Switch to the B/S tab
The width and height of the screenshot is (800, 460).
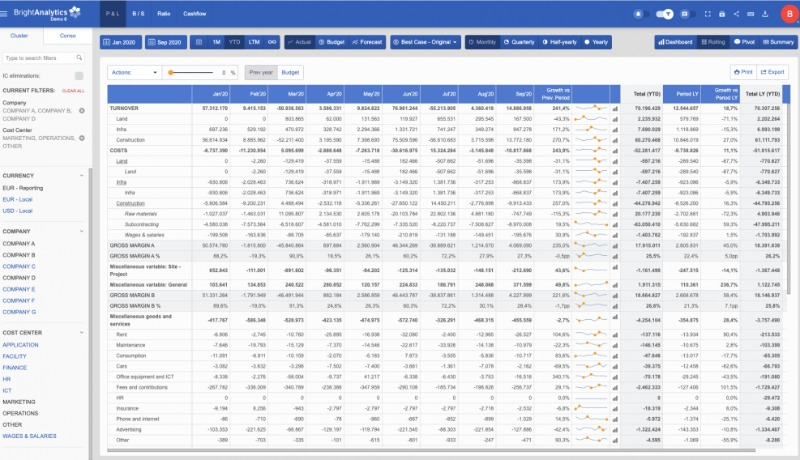[138, 14]
